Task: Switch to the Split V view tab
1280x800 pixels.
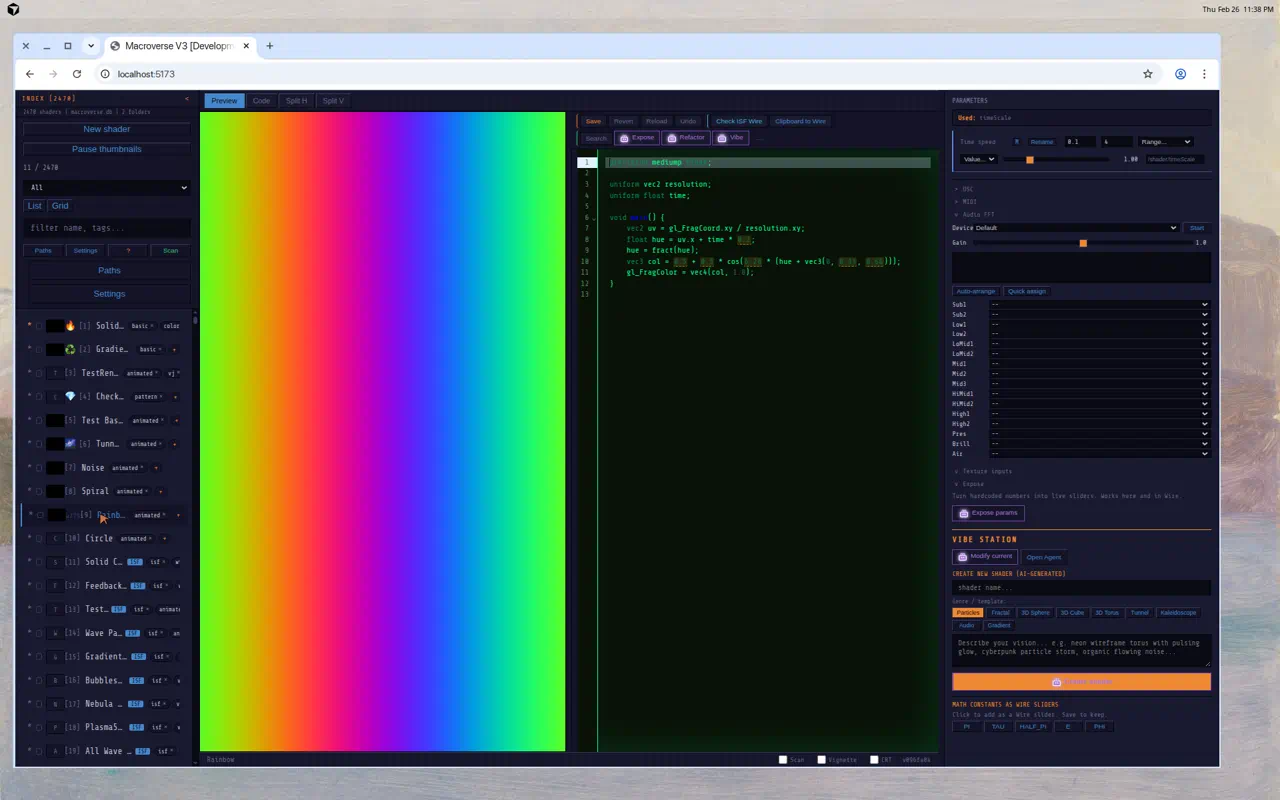Action: click(333, 101)
